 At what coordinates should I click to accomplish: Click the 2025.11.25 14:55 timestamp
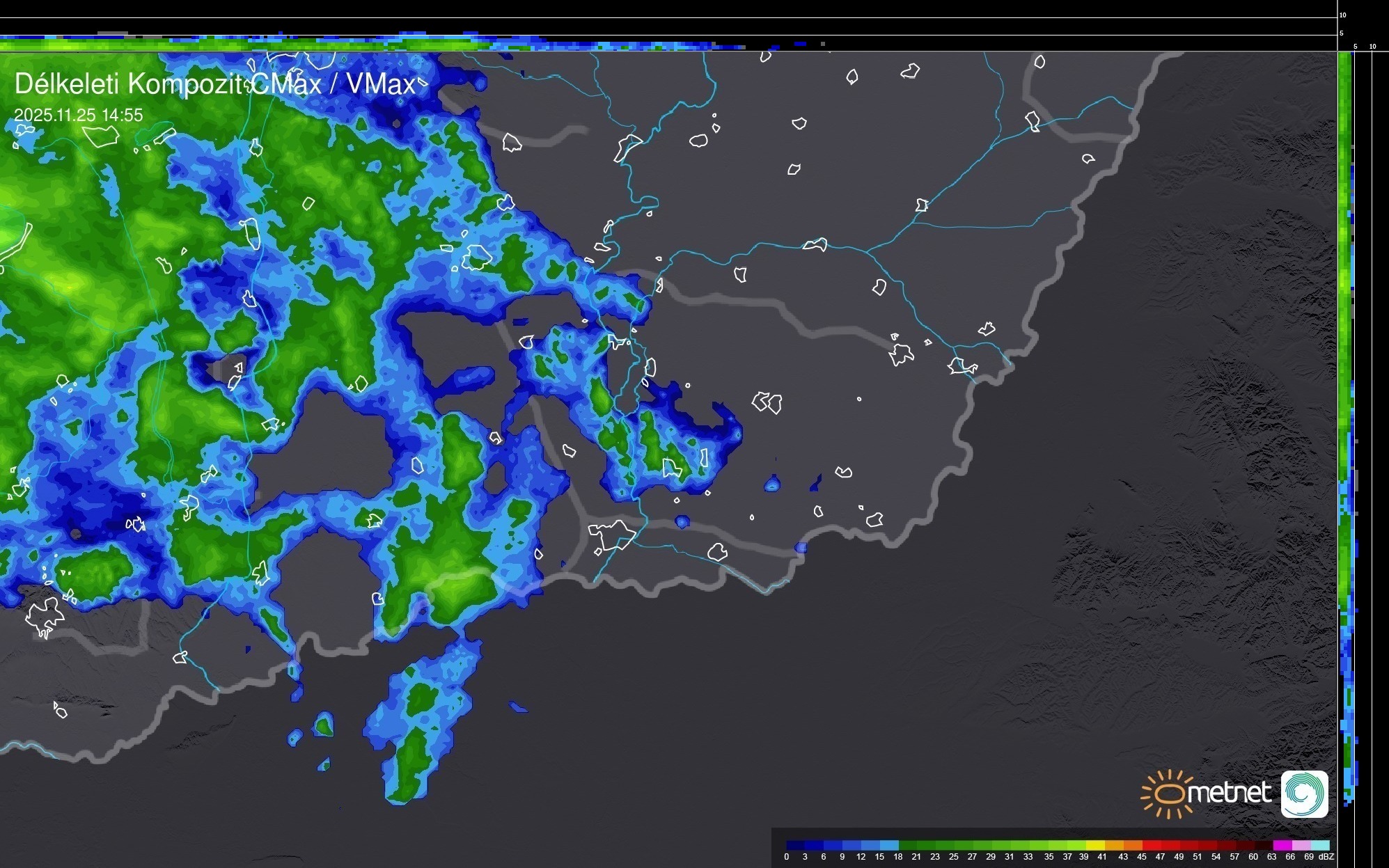click(x=78, y=116)
